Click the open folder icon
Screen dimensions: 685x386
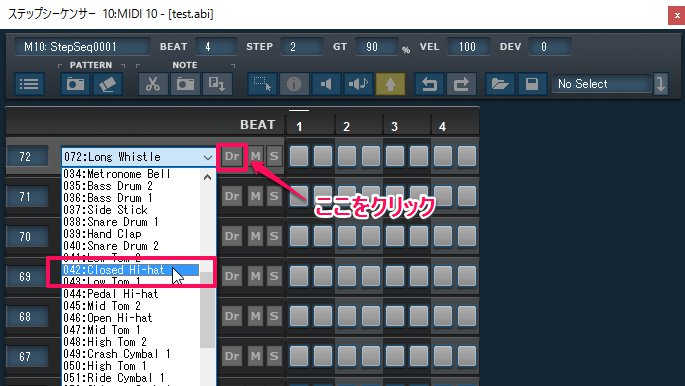click(x=500, y=84)
